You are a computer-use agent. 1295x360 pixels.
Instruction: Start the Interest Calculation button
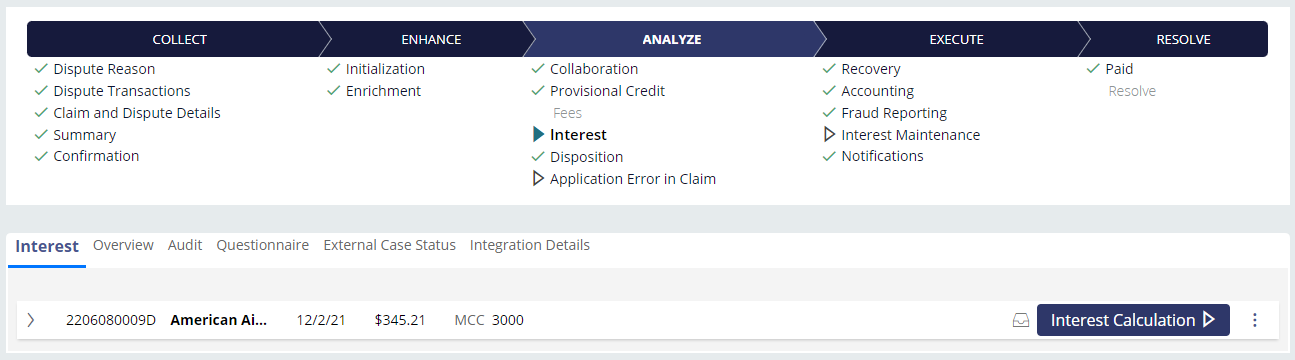(1133, 320)
